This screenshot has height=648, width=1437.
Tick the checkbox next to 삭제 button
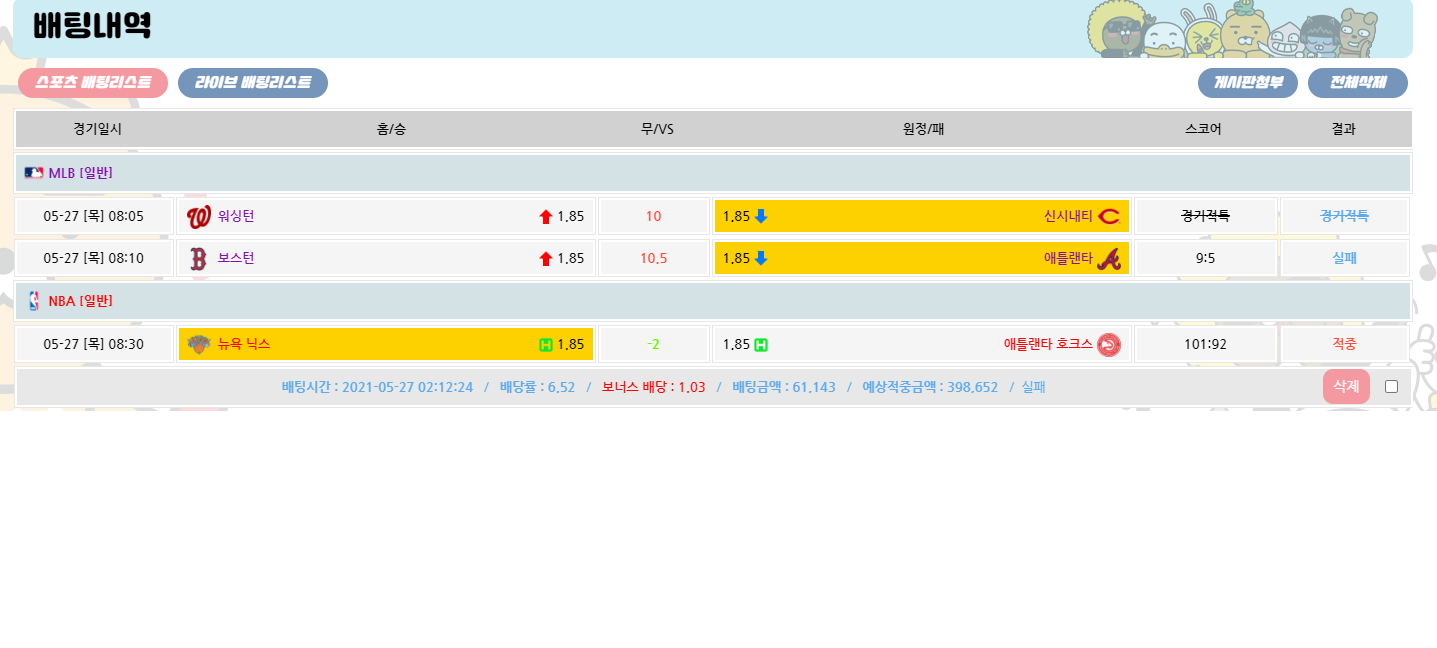coord(1391,387)
